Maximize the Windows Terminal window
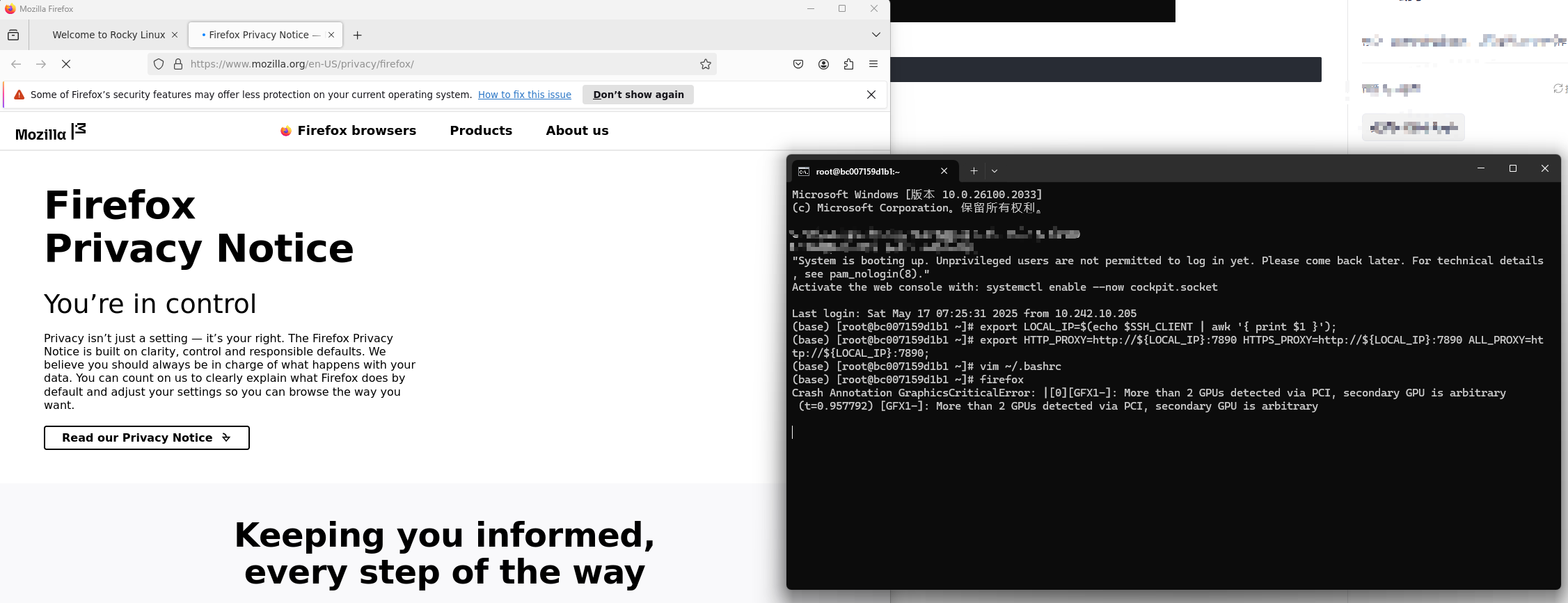Screen dimensions: 1568x603 [1512, 169]
